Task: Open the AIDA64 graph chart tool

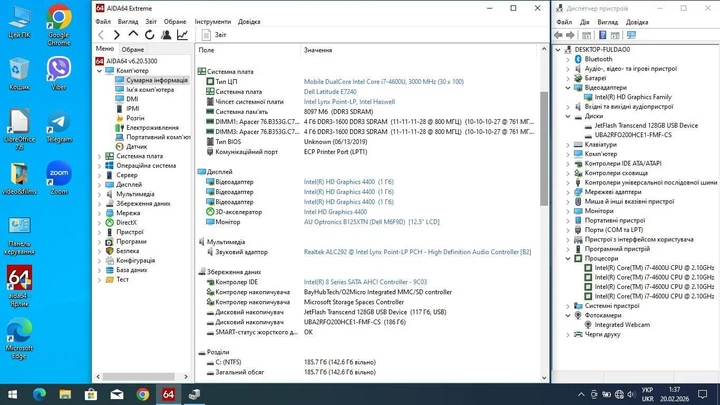Action: click(182, 34)
